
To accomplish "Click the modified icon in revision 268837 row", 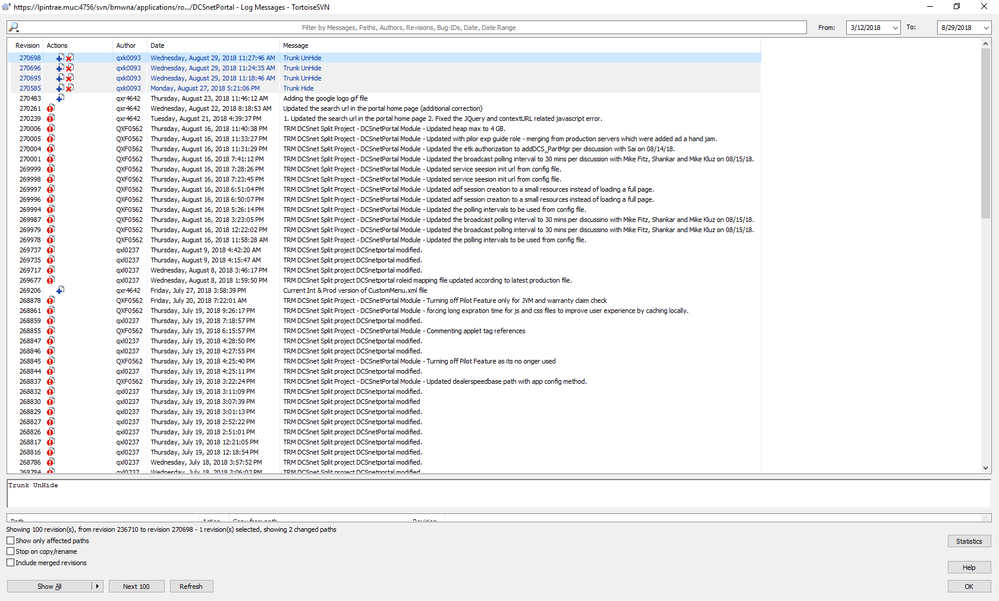I will pyautogui.click(x=50, y=382).
